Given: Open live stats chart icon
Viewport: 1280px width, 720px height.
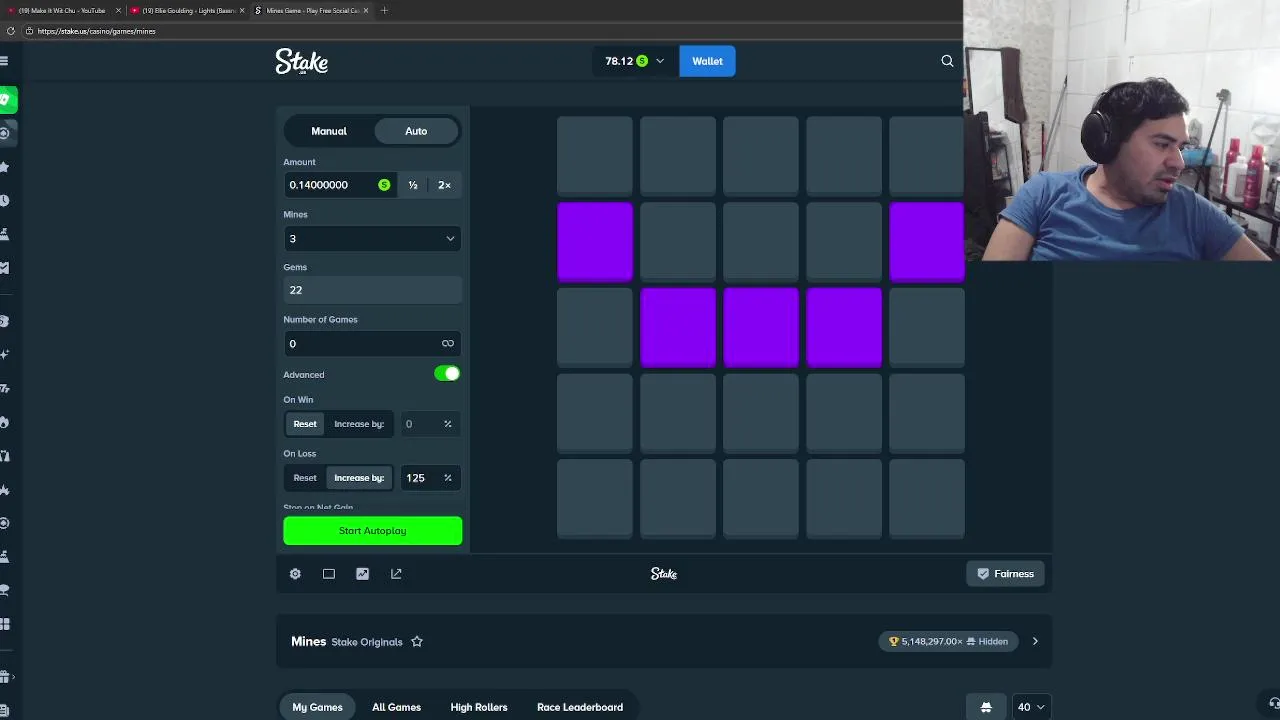Looking at the screenshot, I should click(x=362, y=574).
